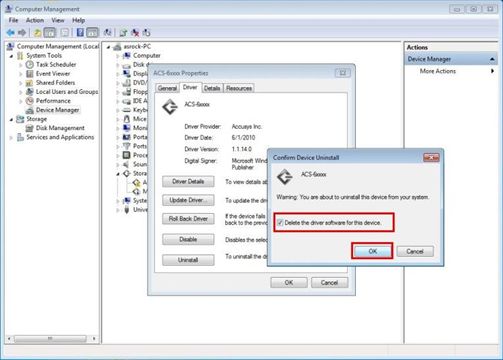Select Device Manager in the left tree

tap(57, 110)
